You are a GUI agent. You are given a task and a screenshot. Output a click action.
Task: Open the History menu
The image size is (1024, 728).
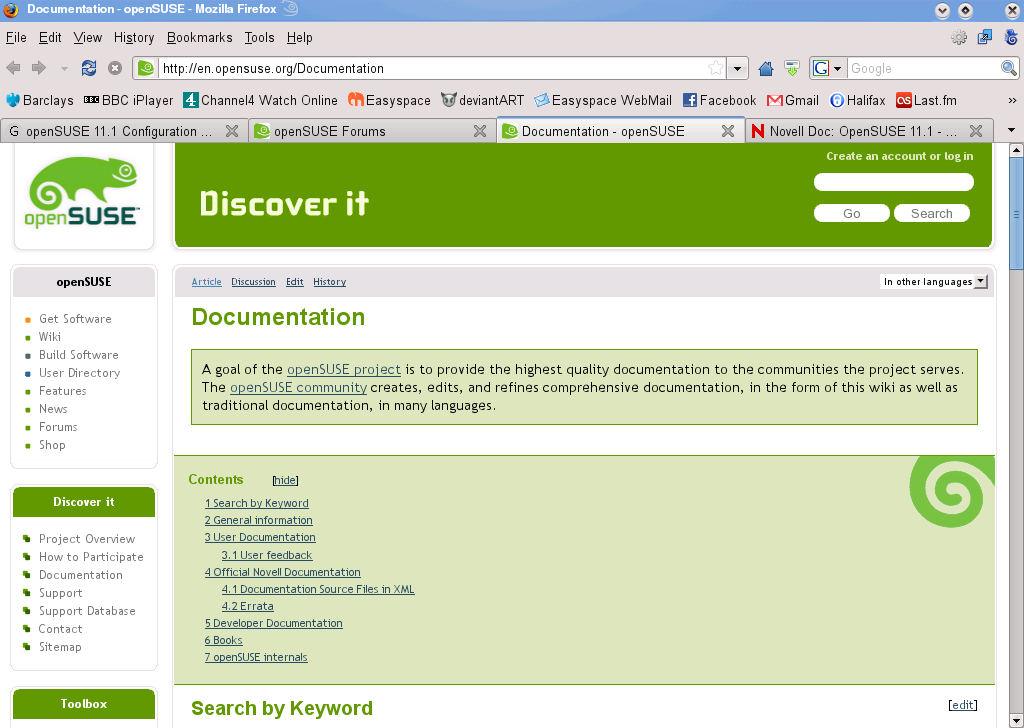tap(134, 38)
